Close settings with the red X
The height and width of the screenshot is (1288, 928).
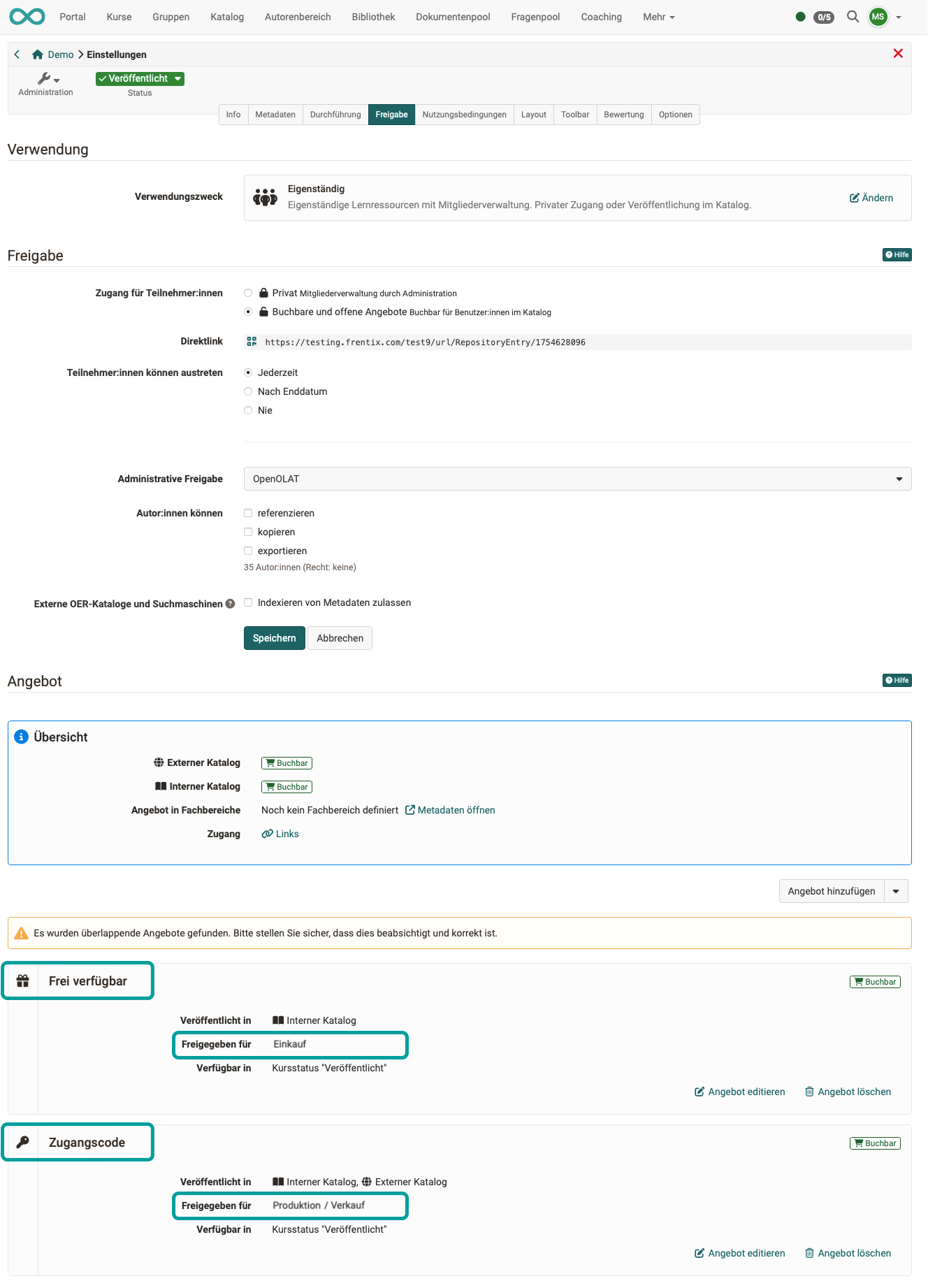(898, 54)
